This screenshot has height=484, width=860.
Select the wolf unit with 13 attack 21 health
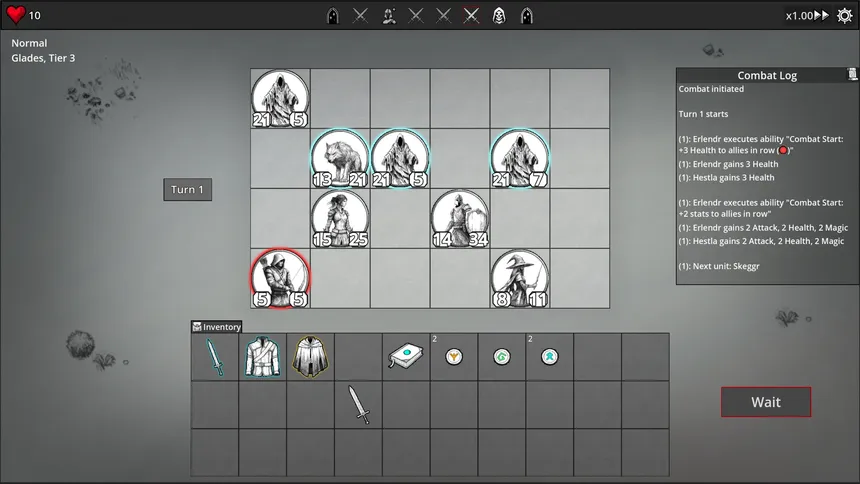pos(340,159)
